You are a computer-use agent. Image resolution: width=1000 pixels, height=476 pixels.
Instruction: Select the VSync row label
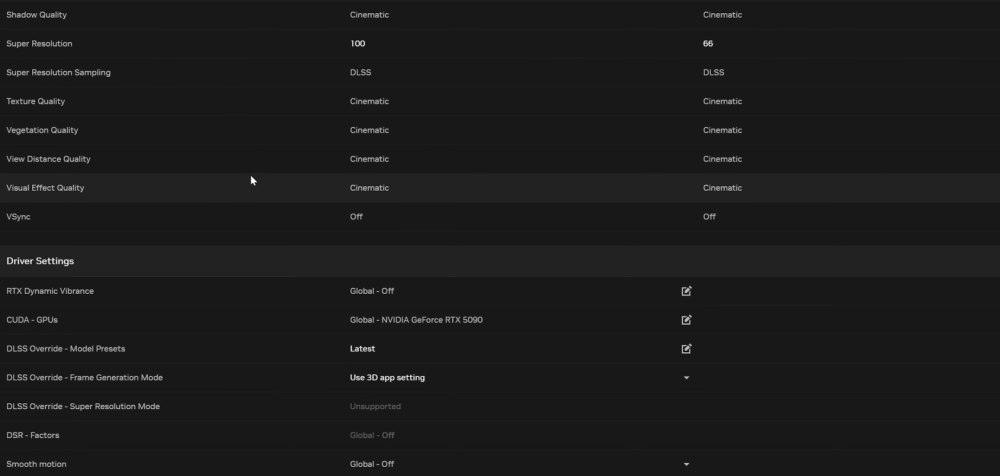click(18, 217)
